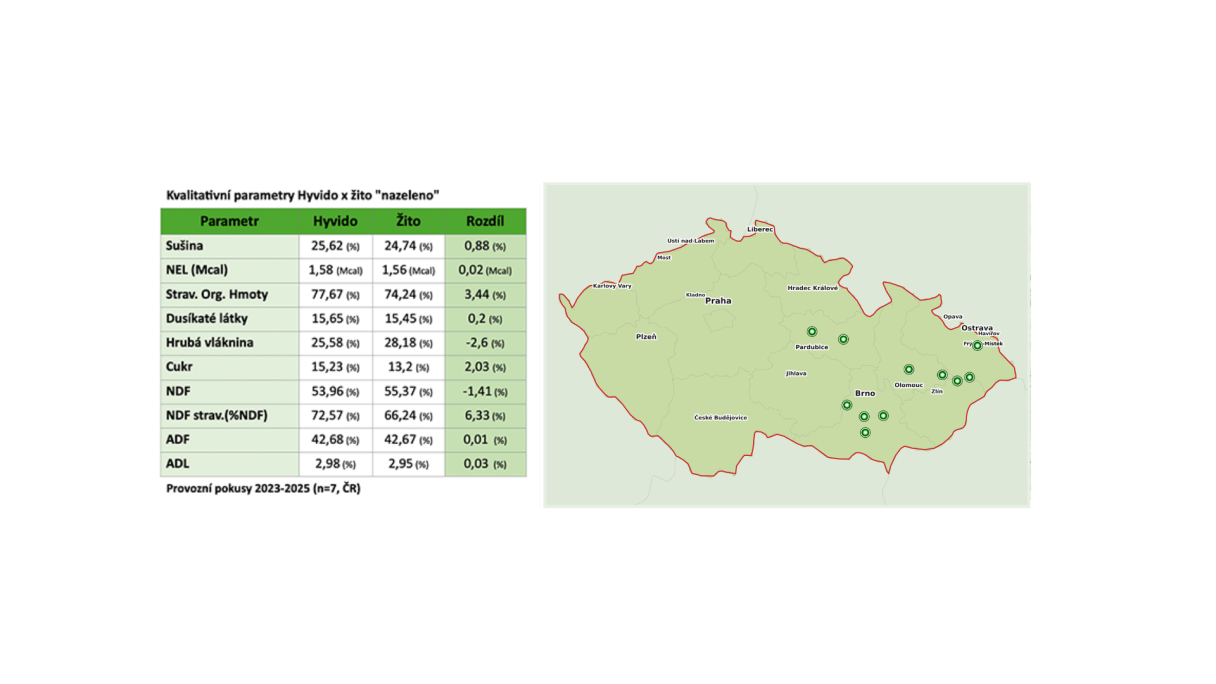Select the marker east of Pardubice label

(x=843, y=340)
